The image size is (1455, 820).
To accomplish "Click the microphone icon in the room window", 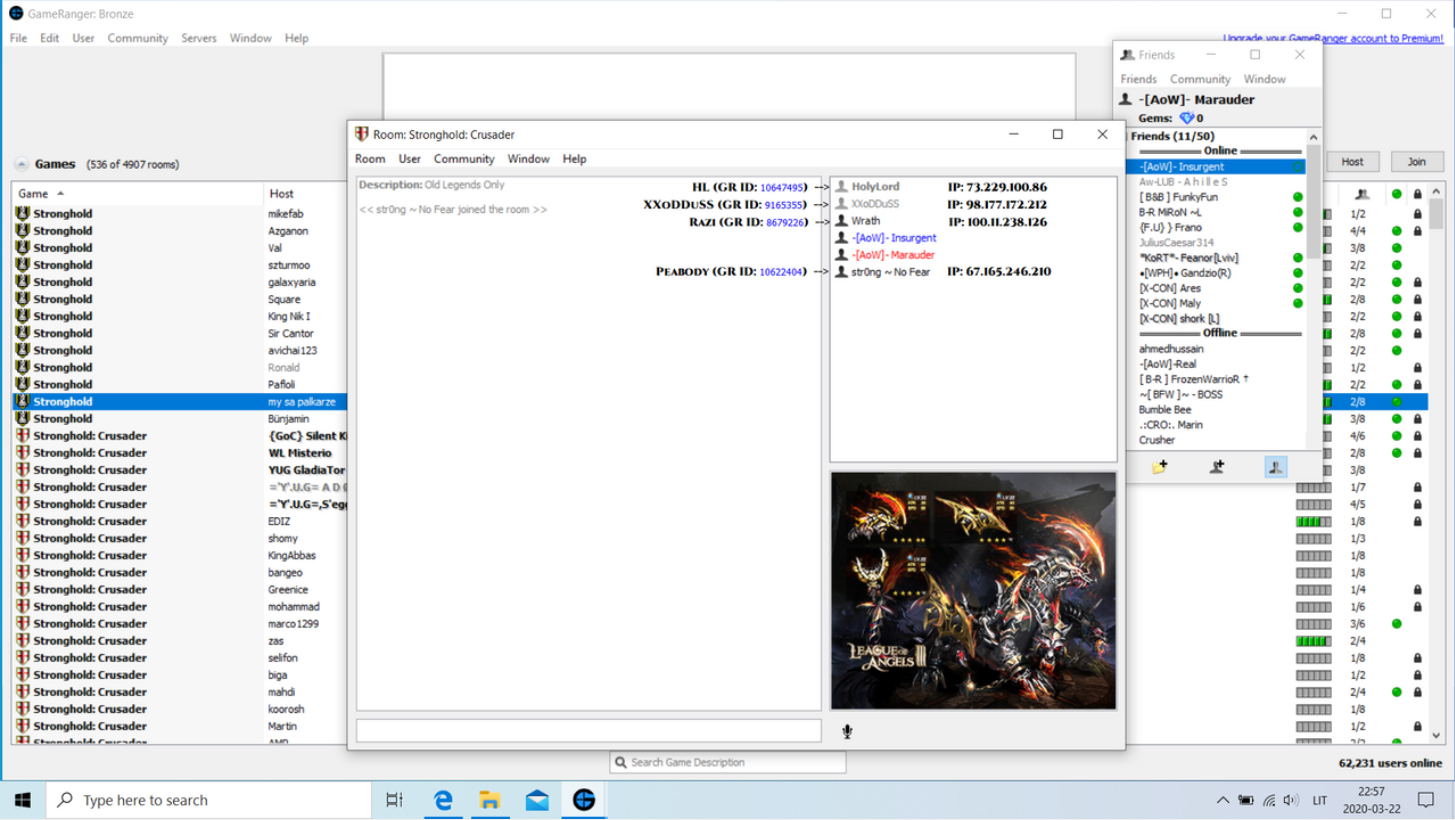I will coord(847,732).
